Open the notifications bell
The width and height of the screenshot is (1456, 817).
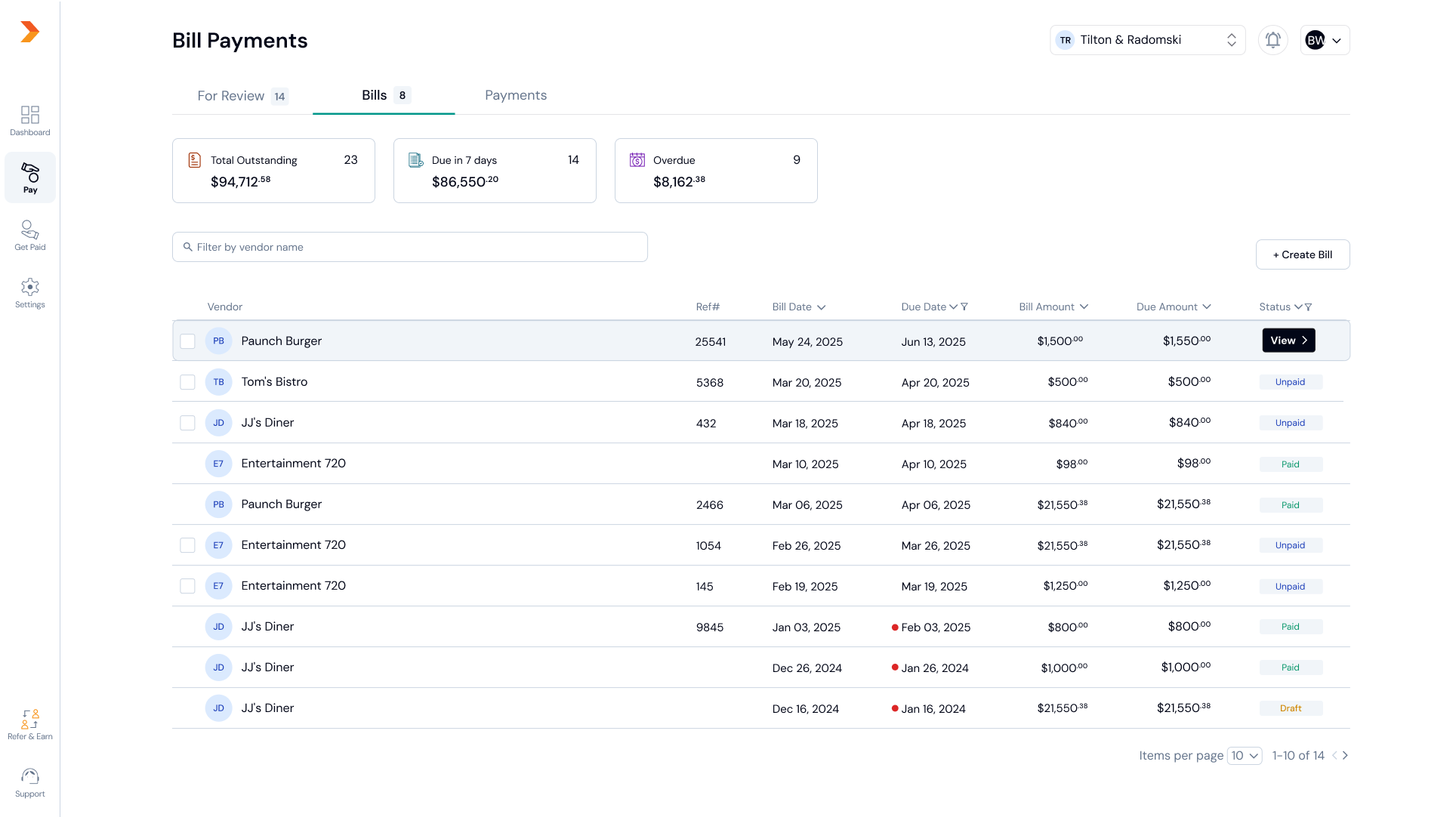(x=1272, y=40)
